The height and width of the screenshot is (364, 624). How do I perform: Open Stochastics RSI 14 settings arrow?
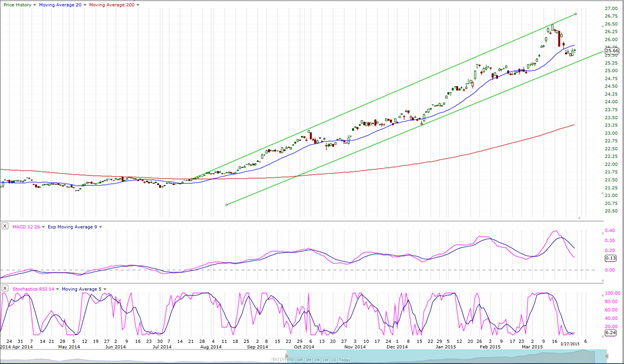(57, 289)
